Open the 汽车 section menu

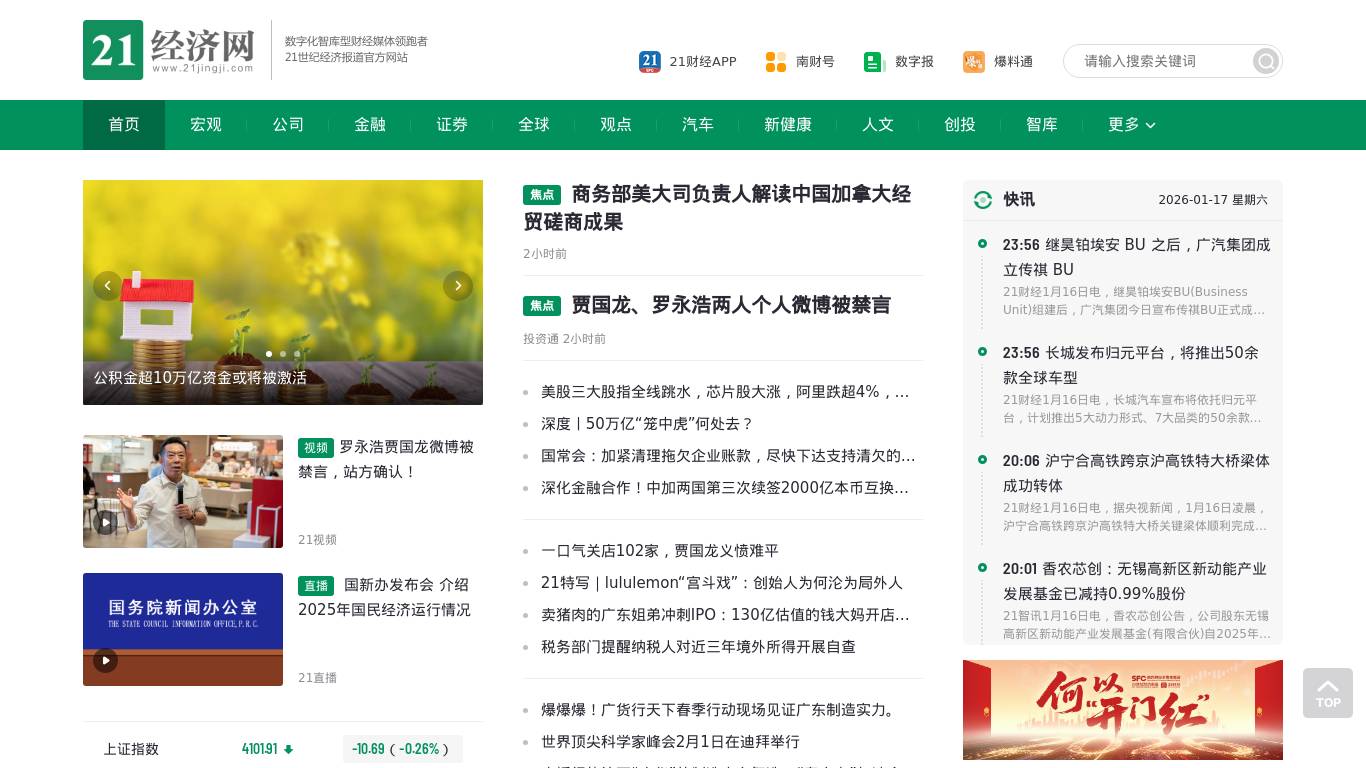[x=697, y=125]
